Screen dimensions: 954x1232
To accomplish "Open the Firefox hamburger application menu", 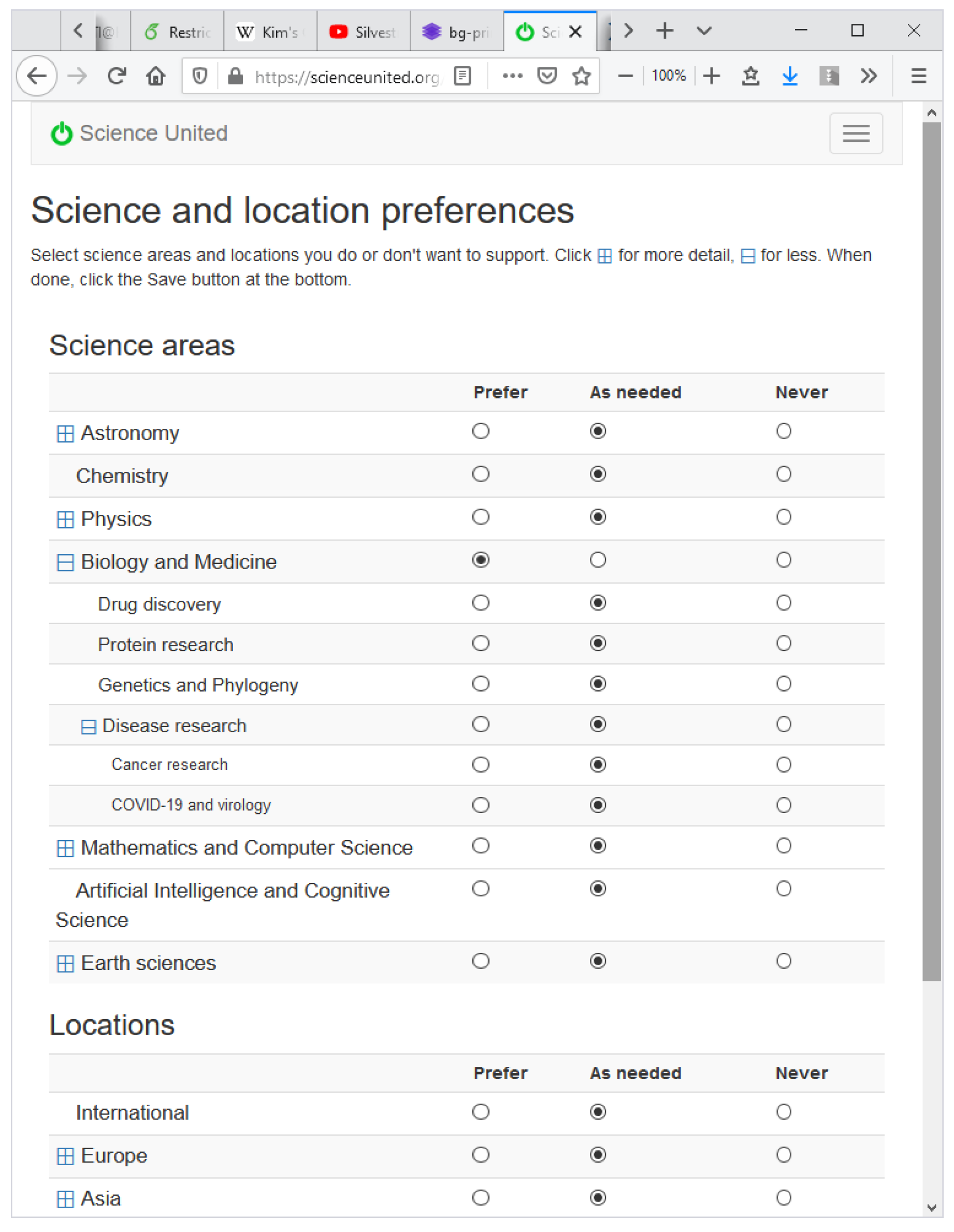I will pyautogui.click(x=918, y=76).
